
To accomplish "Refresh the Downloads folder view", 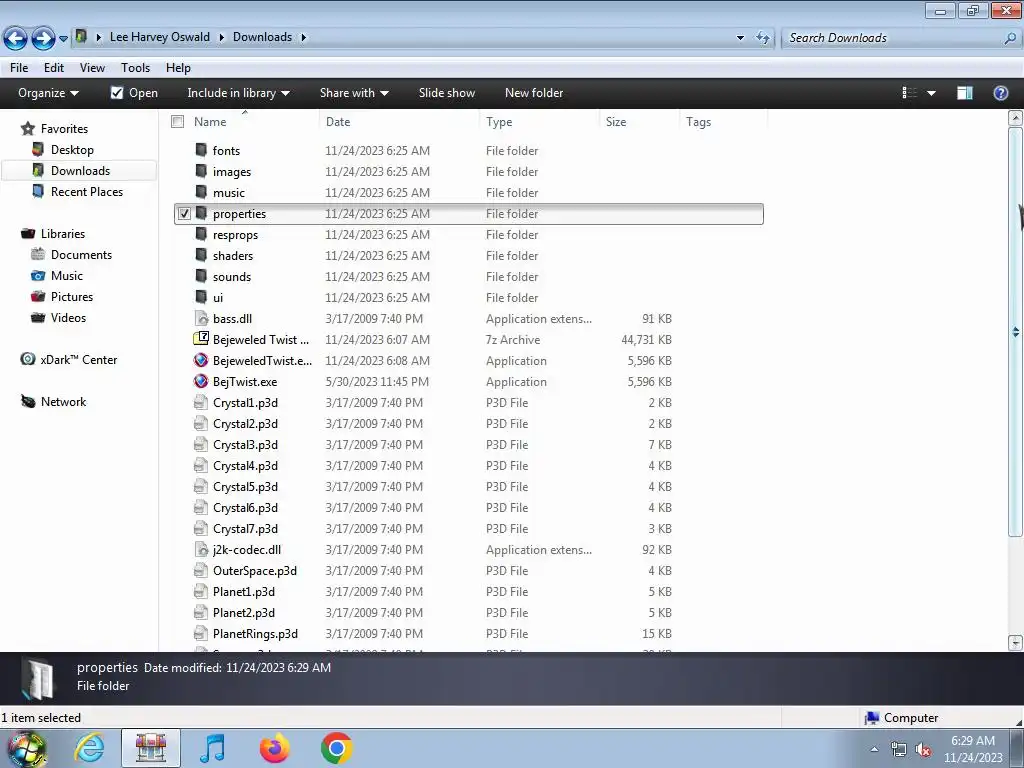I will 763,37.
